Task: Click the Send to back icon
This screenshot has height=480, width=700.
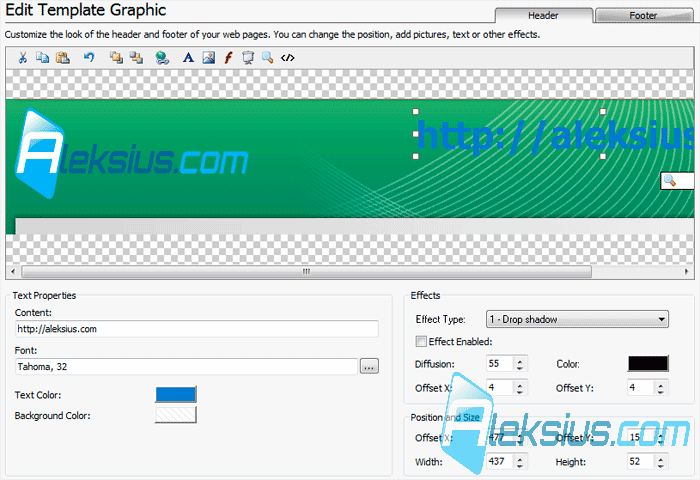Action: coord(136,58)
